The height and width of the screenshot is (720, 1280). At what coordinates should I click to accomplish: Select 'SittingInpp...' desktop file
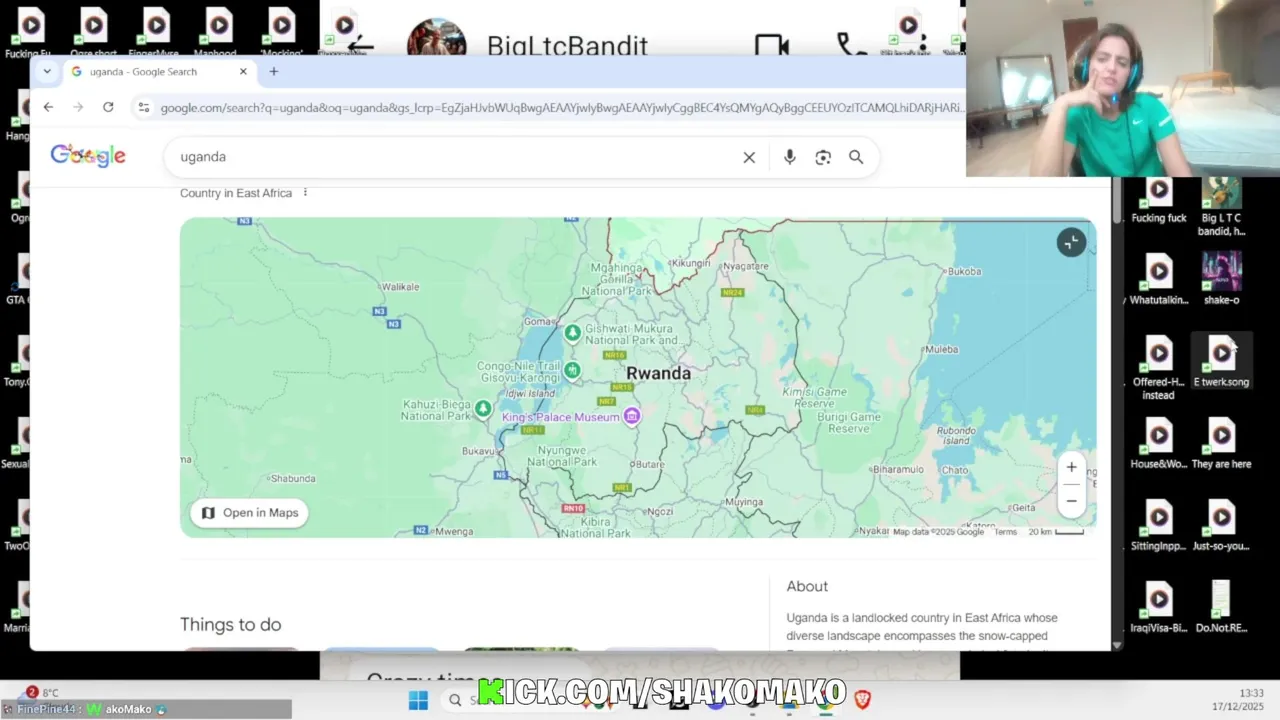tap(1159, 526)
